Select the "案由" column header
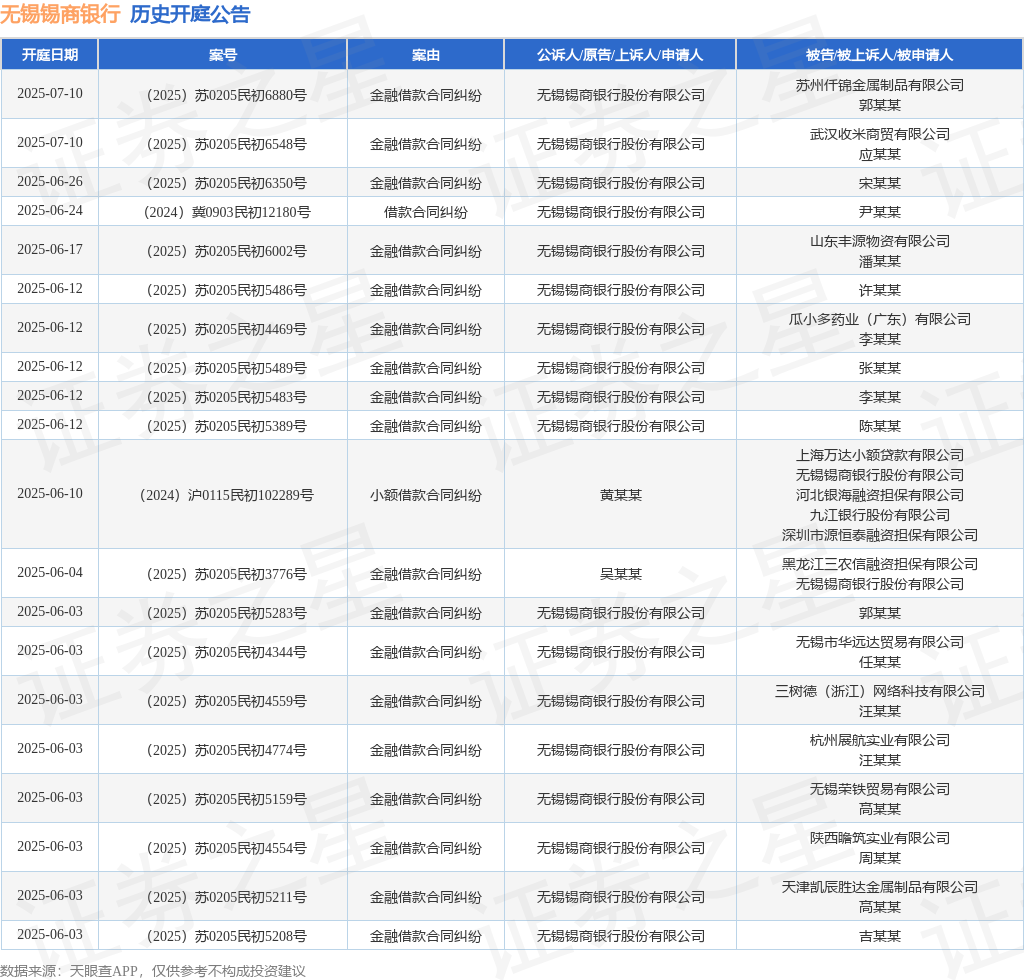Image resolution: width=1024 pixels, height=980 pixels. point(426,55)
